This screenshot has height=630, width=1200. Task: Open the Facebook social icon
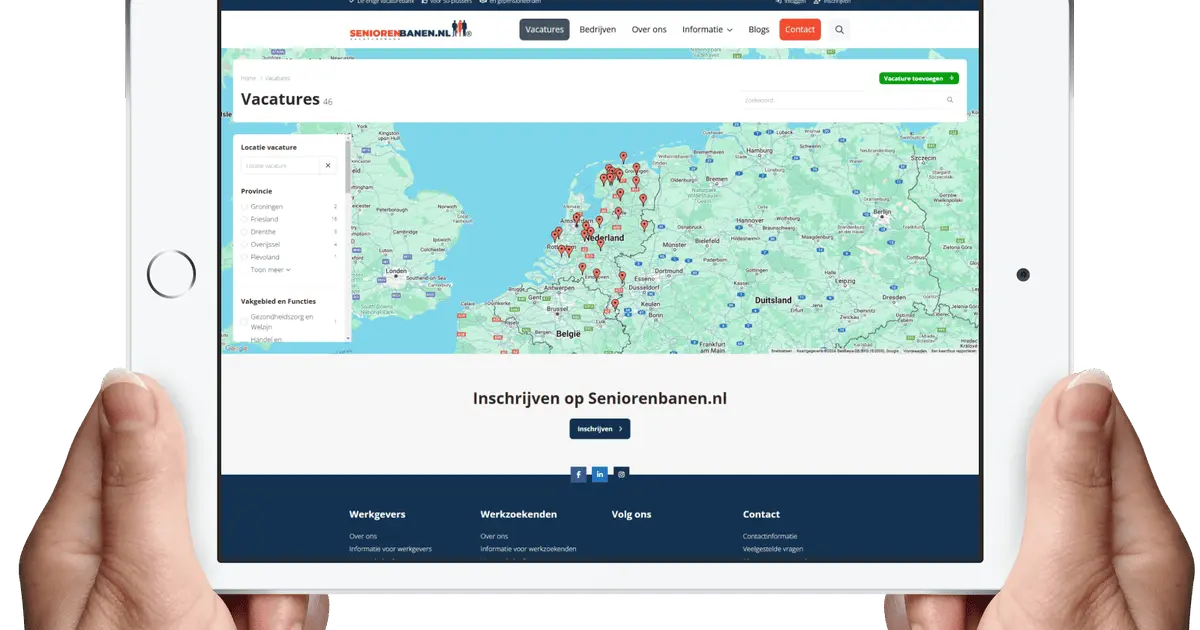[578, 474]
